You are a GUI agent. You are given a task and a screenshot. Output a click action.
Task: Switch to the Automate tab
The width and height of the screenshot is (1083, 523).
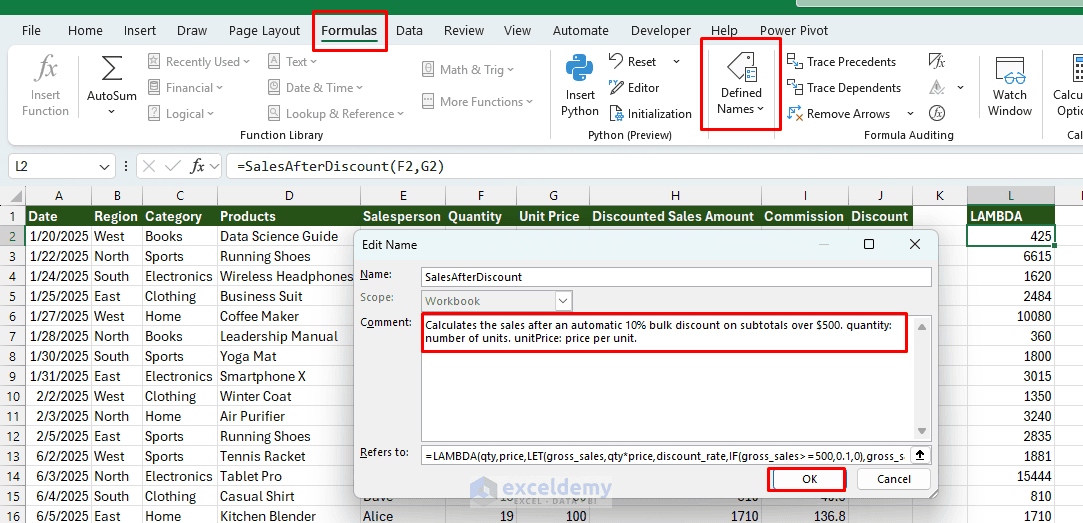tap(580, 30)
